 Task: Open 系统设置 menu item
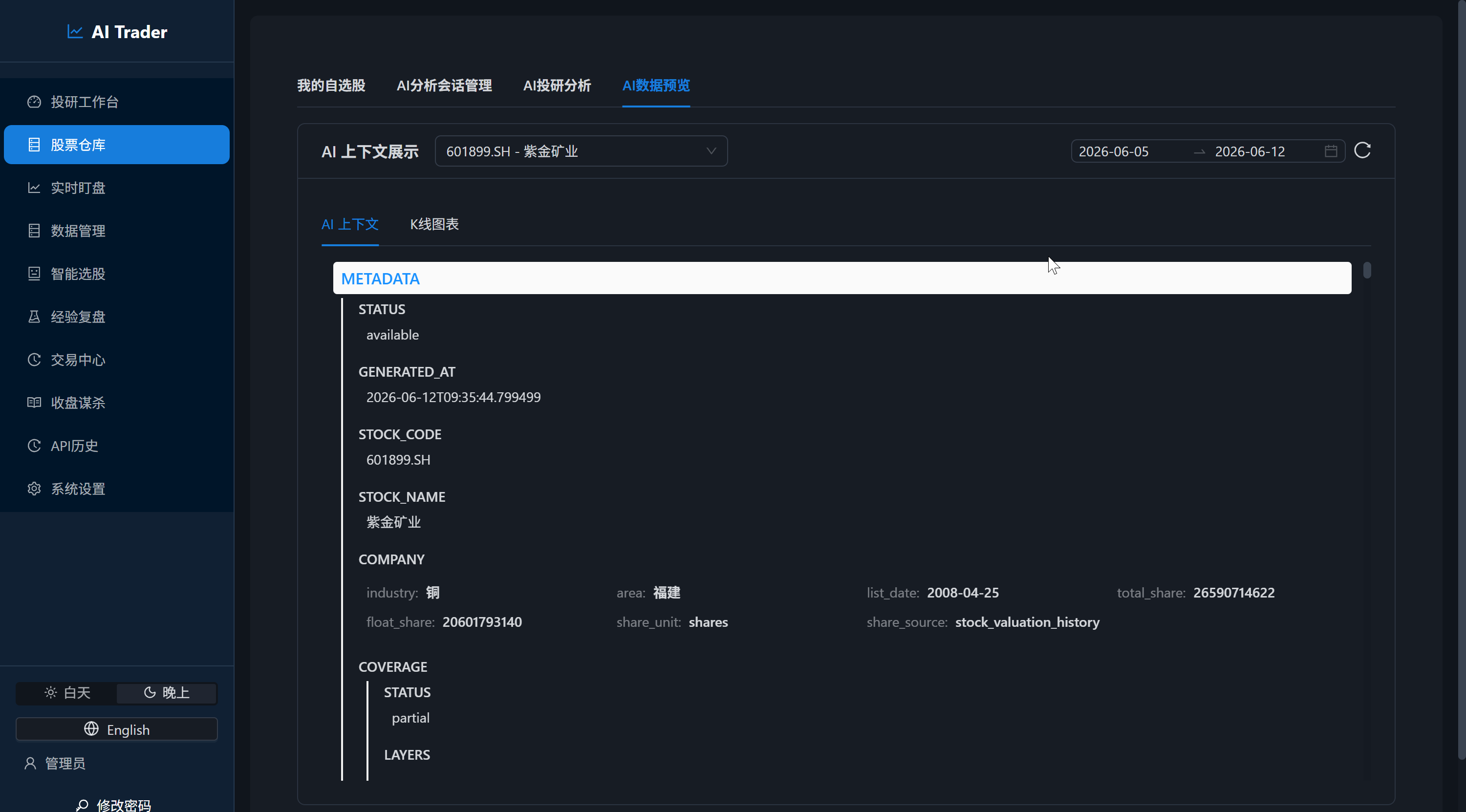pos(117,489)
